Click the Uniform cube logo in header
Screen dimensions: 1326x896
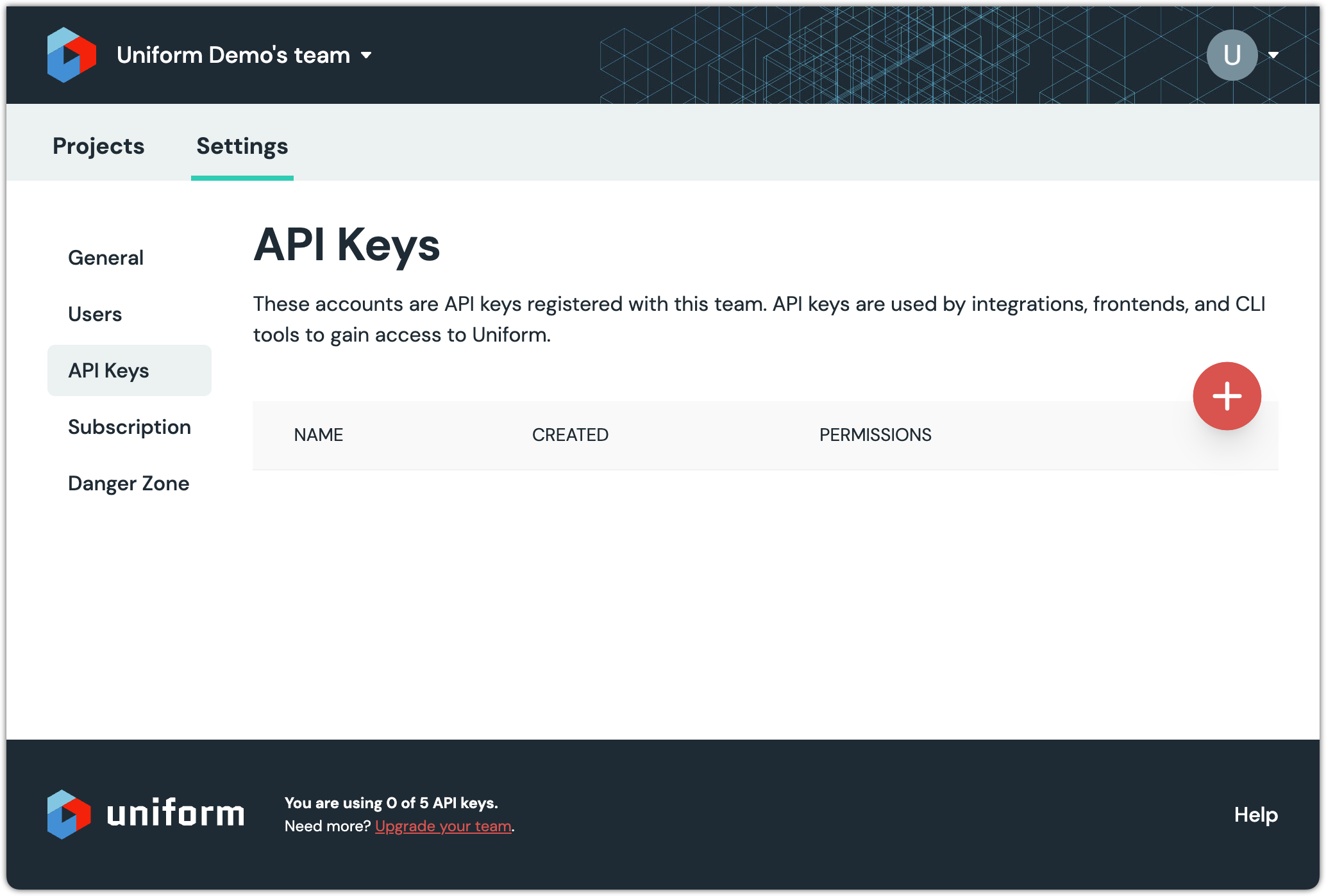tap(71, 55)
